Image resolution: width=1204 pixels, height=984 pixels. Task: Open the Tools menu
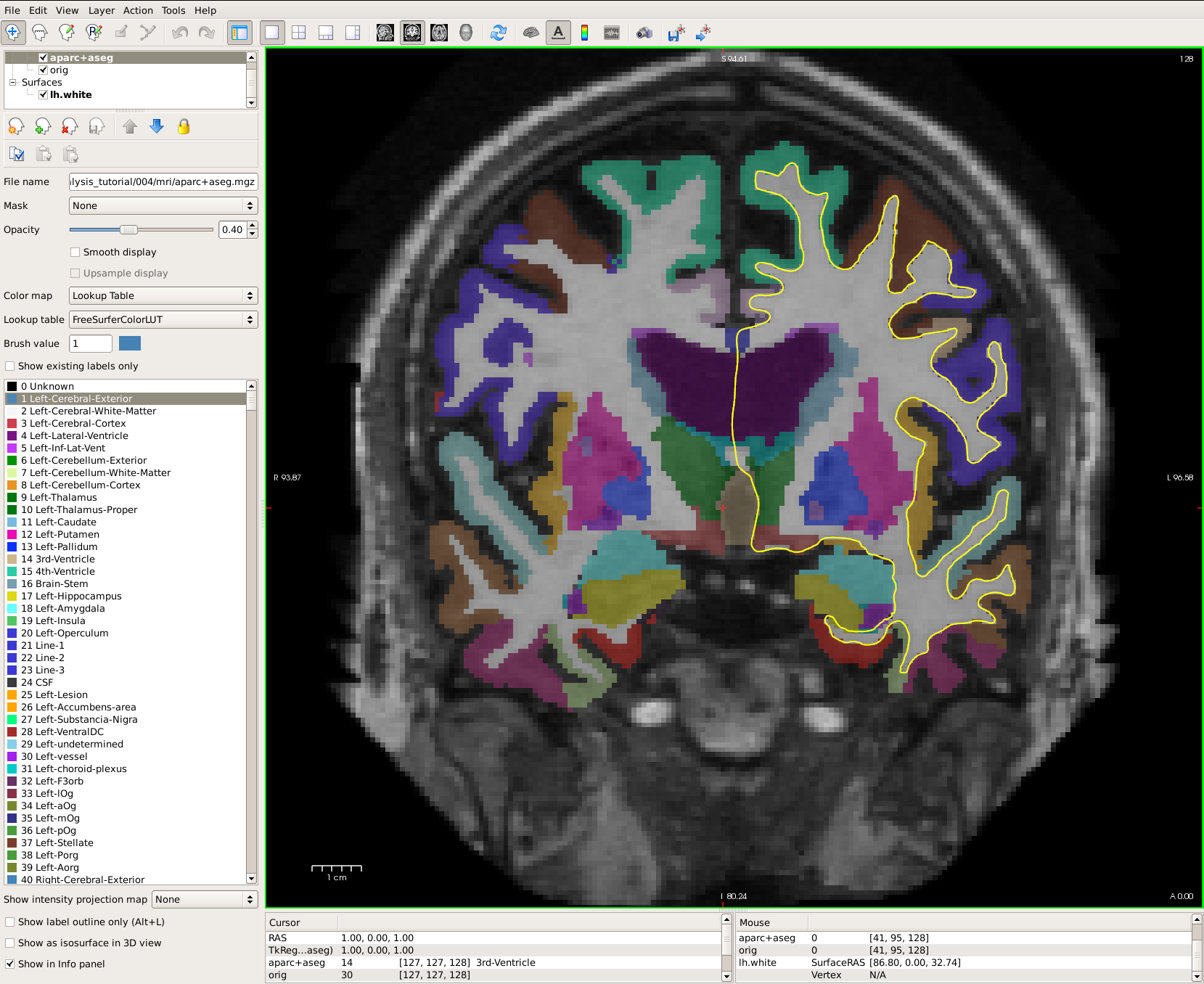[173, 10]
